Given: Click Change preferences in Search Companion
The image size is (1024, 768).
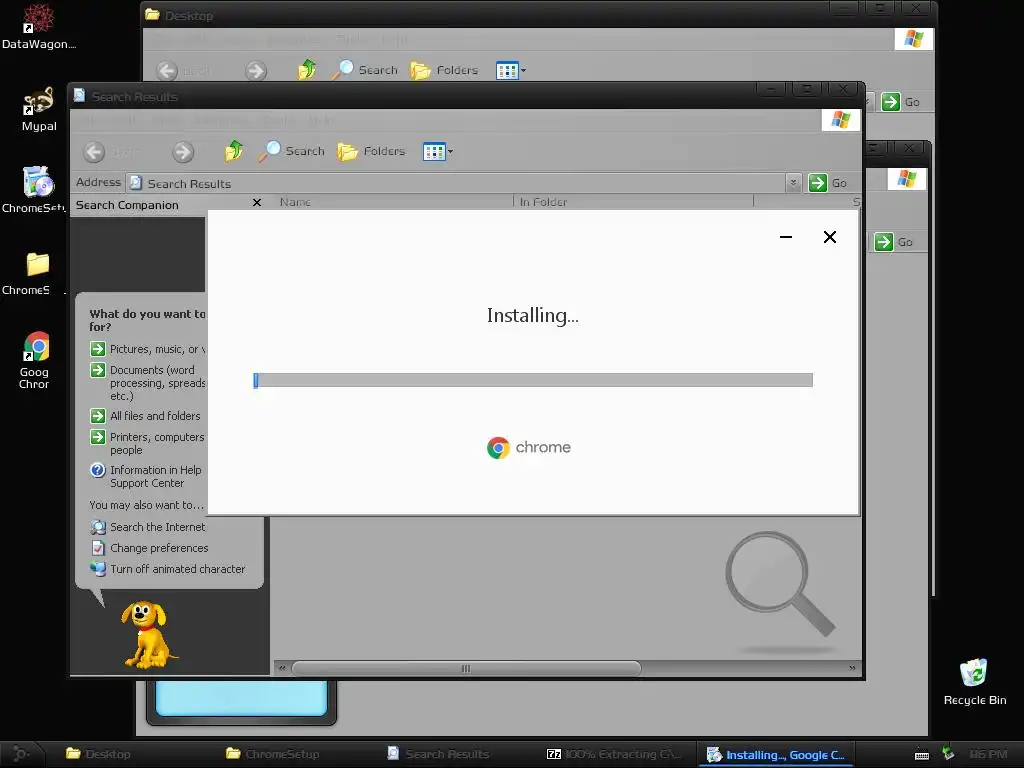Looking at the screenshot, I should (x=150, y=548).
